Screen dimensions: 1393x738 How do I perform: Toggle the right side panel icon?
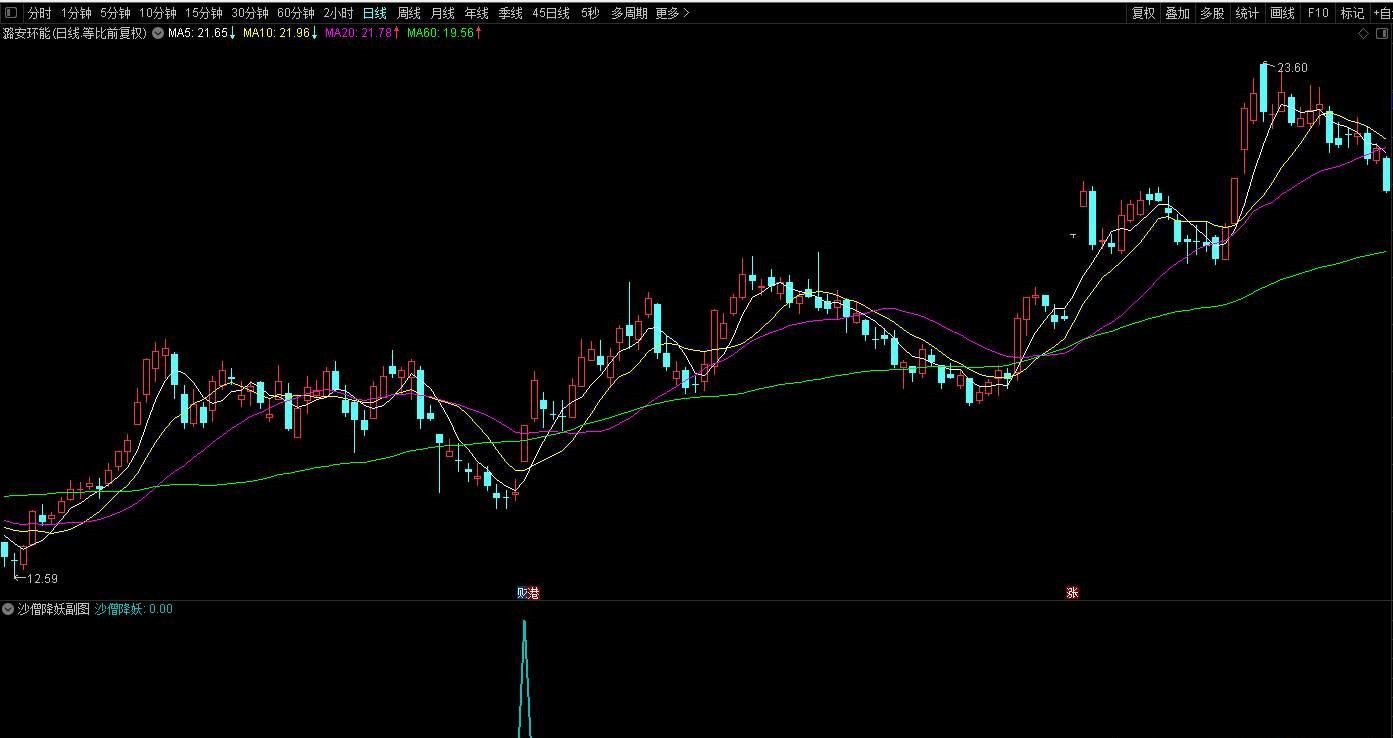(1381, 33)
